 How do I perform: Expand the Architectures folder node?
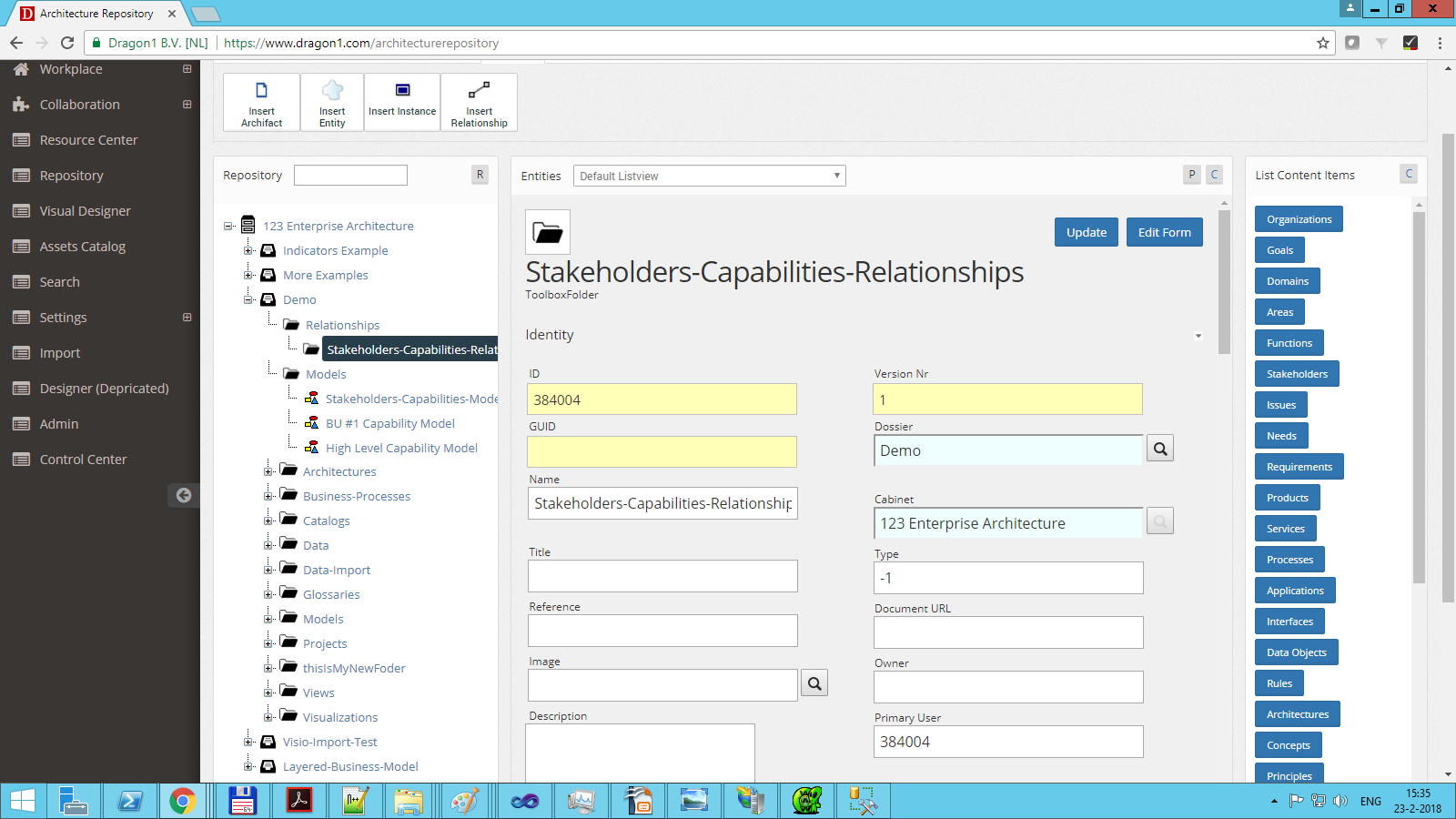click(268, 471)
